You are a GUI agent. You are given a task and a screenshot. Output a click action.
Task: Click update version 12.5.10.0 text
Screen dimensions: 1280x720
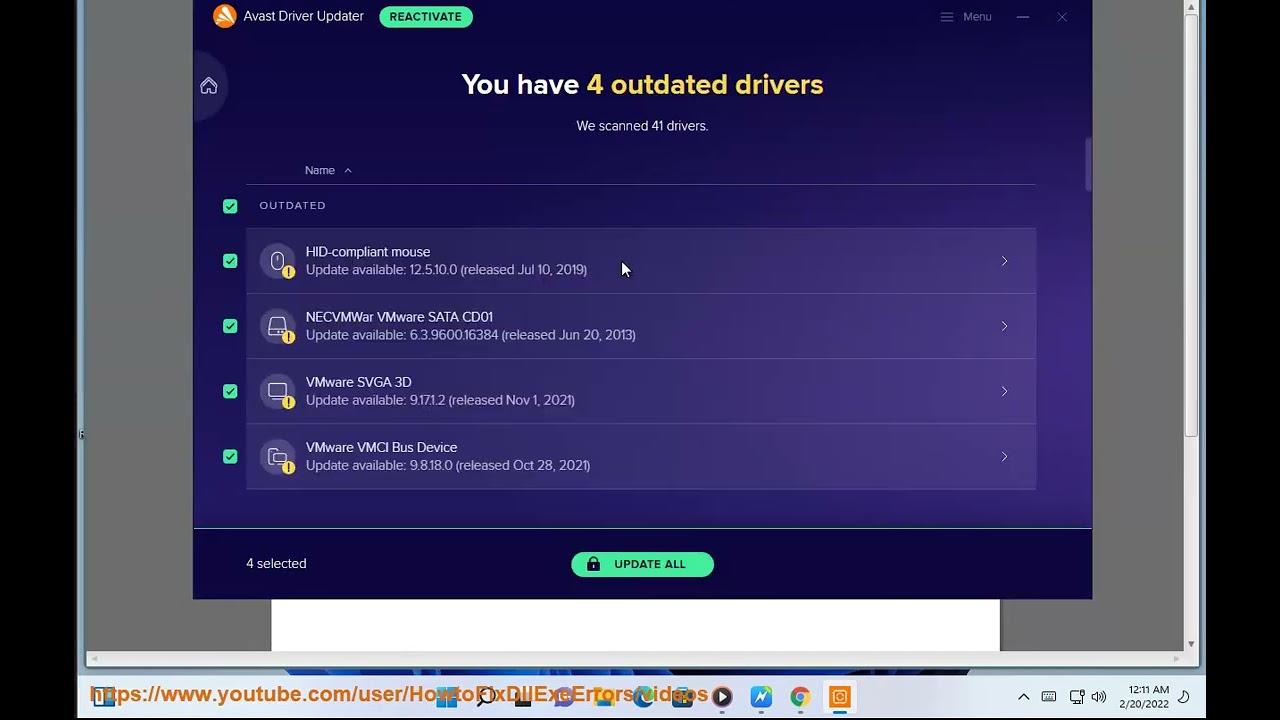[446, 270]
